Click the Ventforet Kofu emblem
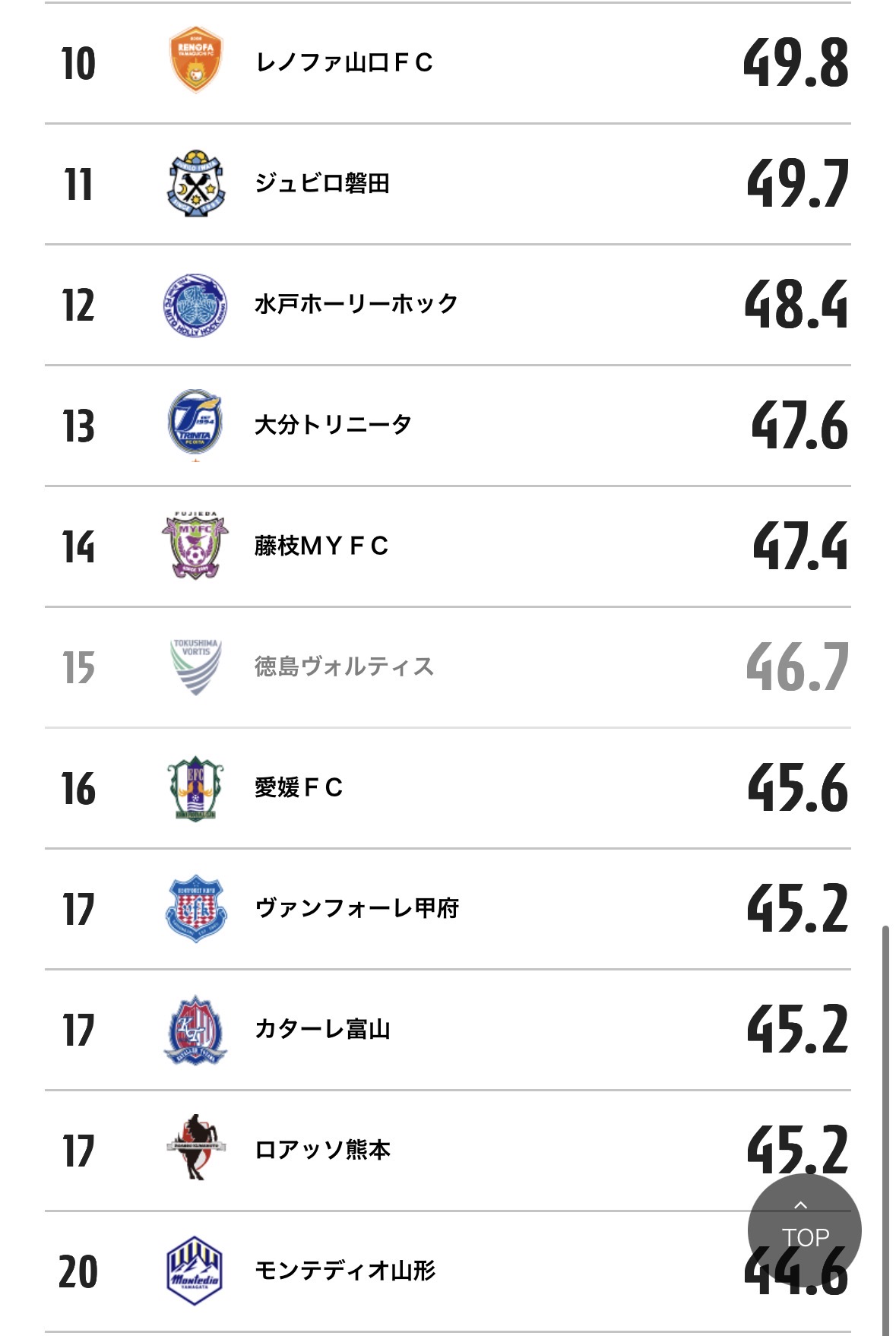 196,908
